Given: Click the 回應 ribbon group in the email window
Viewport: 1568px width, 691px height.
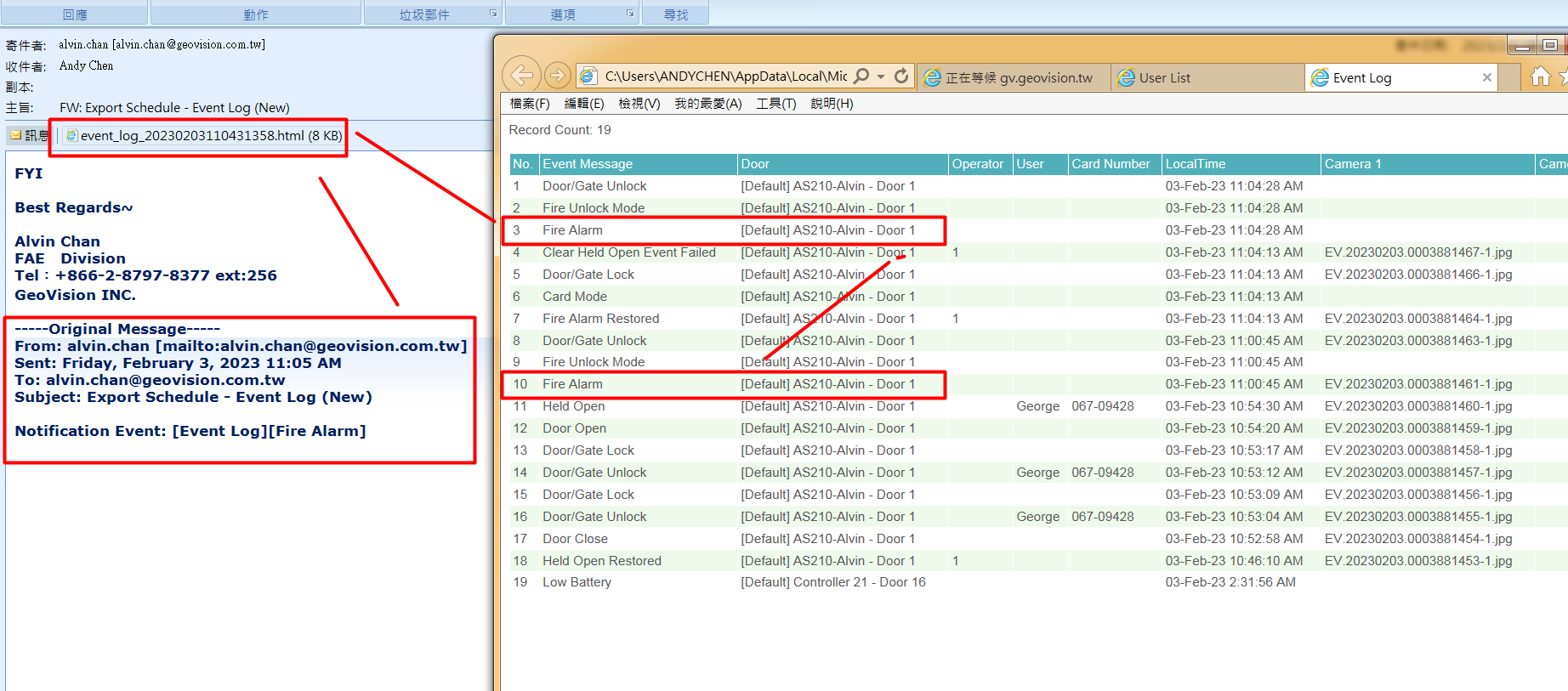Looking at the screenshot, I should click(x=75, y=14).
